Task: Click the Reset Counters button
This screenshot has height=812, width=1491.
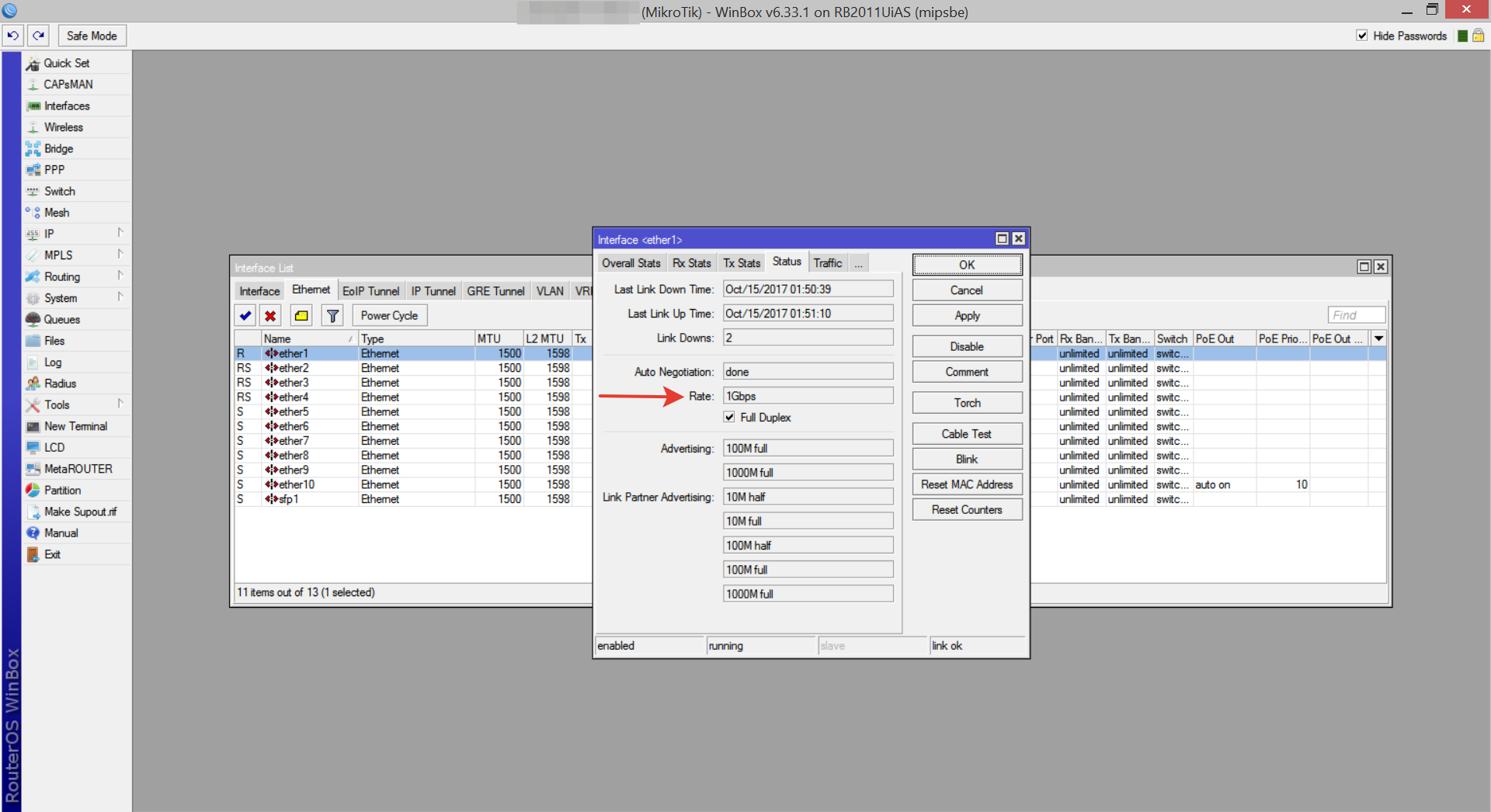Action: click(x=967, y=510)
